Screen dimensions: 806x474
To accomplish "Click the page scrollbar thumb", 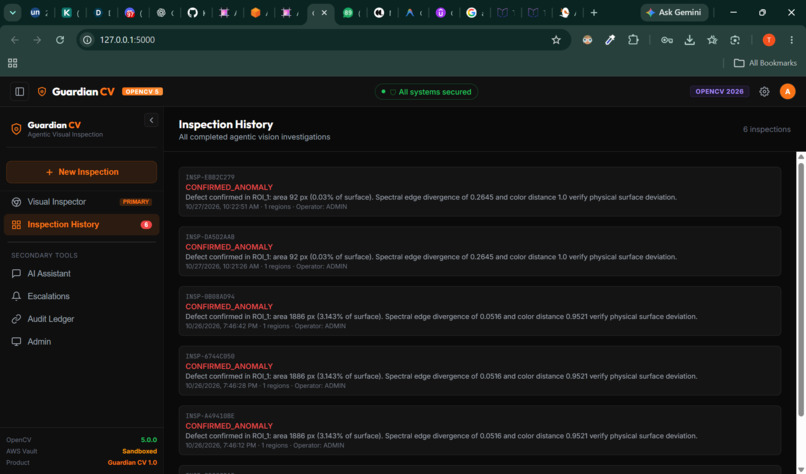I will click(800, 289).
